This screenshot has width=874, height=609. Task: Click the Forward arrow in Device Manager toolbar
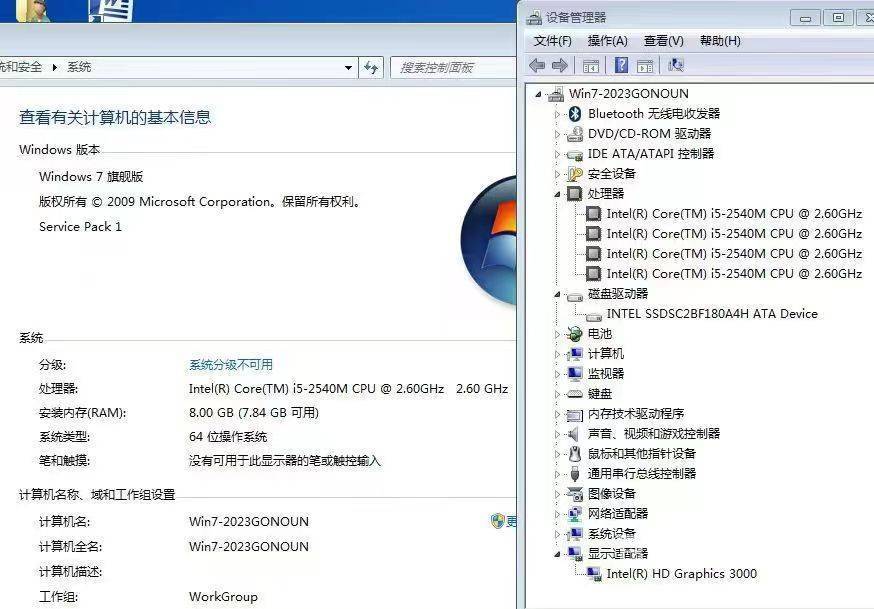[x=560, y=66]
